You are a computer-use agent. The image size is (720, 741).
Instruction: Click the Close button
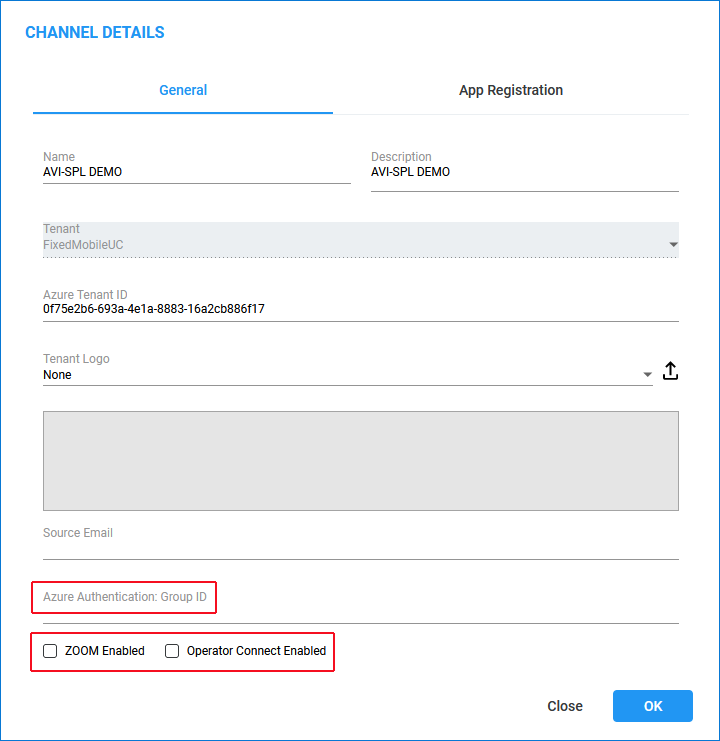coord(565,706)
